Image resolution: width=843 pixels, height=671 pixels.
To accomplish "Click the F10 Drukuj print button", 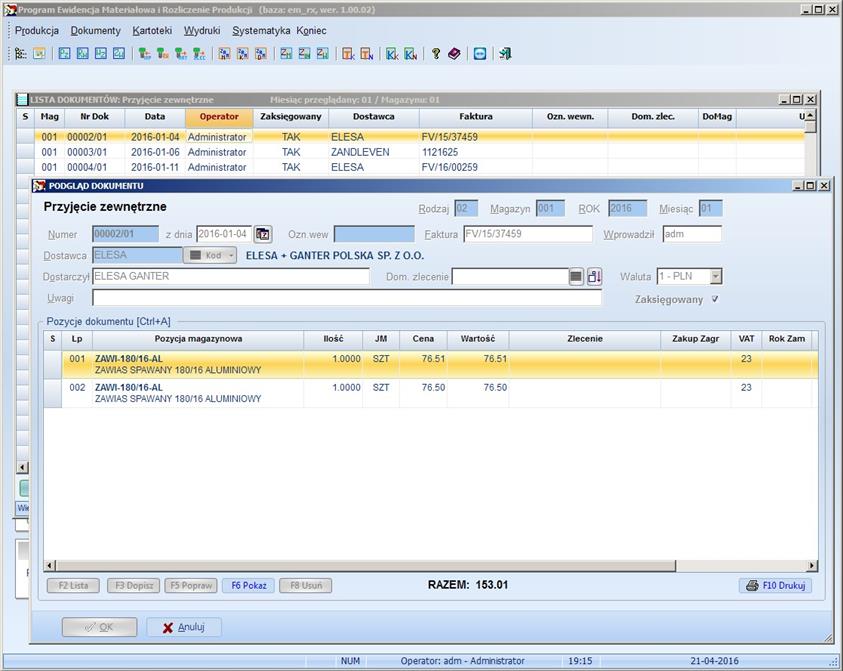I will click(775, 585).
